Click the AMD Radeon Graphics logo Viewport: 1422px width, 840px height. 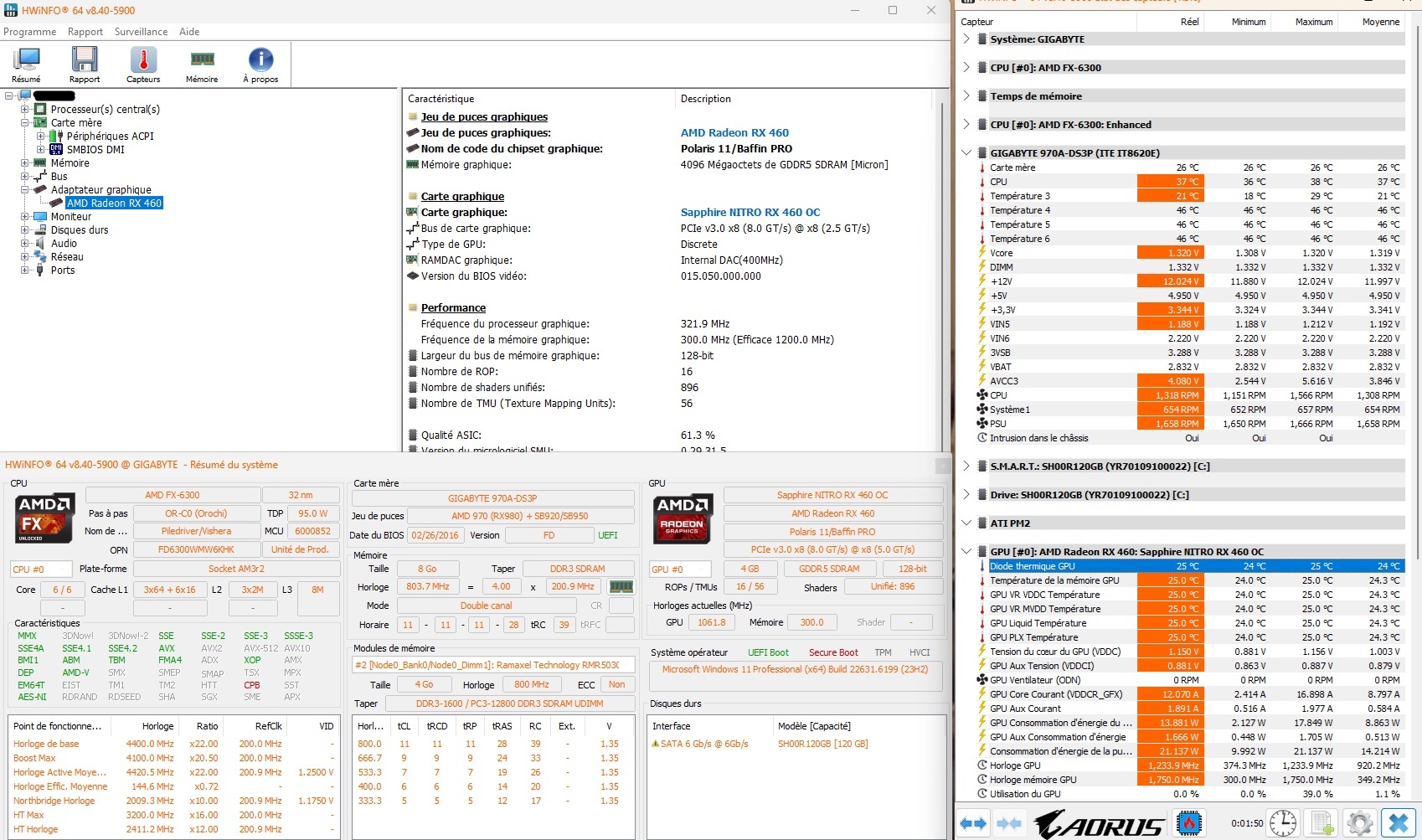683,518
